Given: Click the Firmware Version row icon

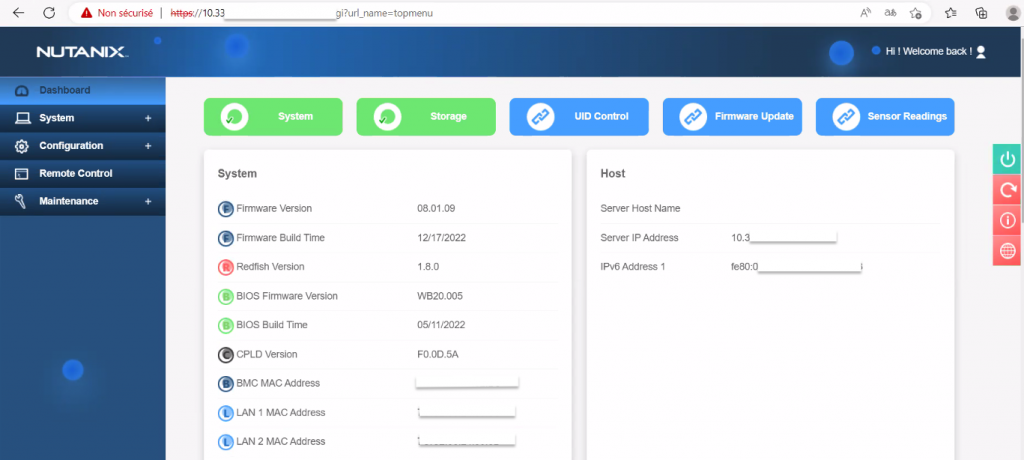Looking at the screenshot, I should [x=225, y=209].
